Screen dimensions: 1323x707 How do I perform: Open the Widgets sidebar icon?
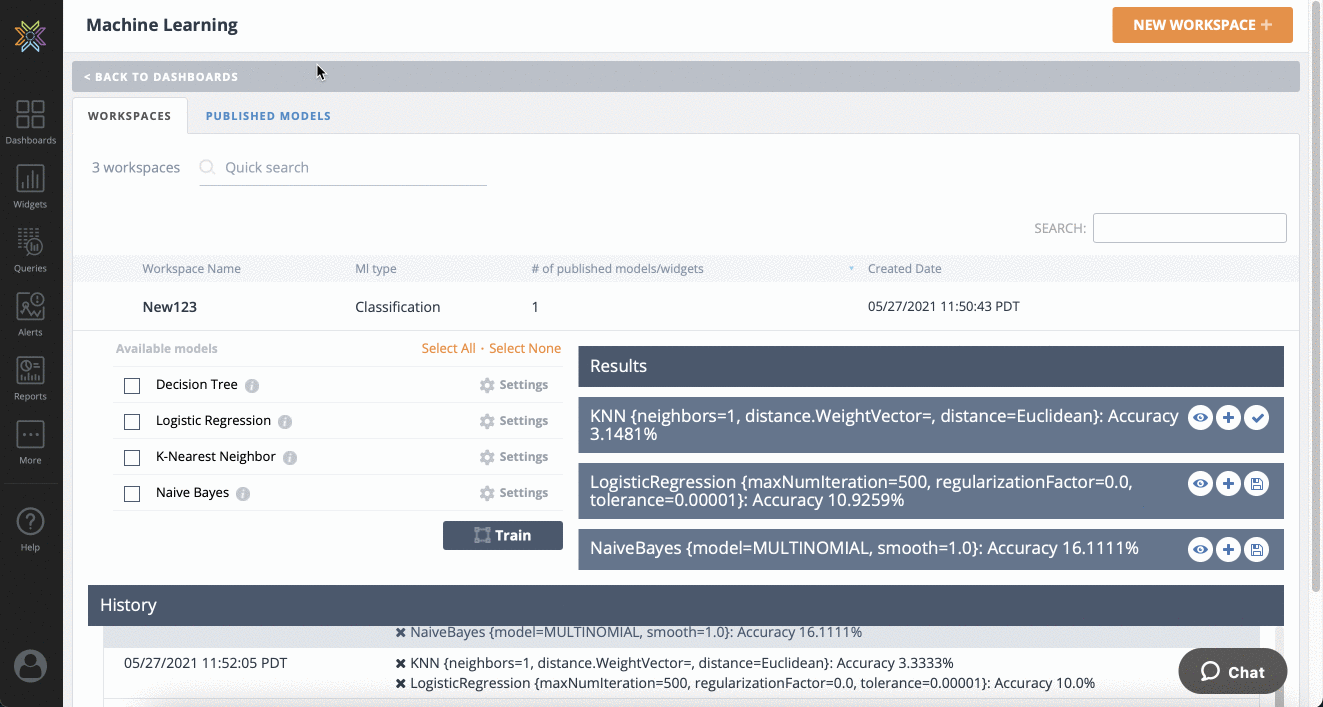(30, 185)
